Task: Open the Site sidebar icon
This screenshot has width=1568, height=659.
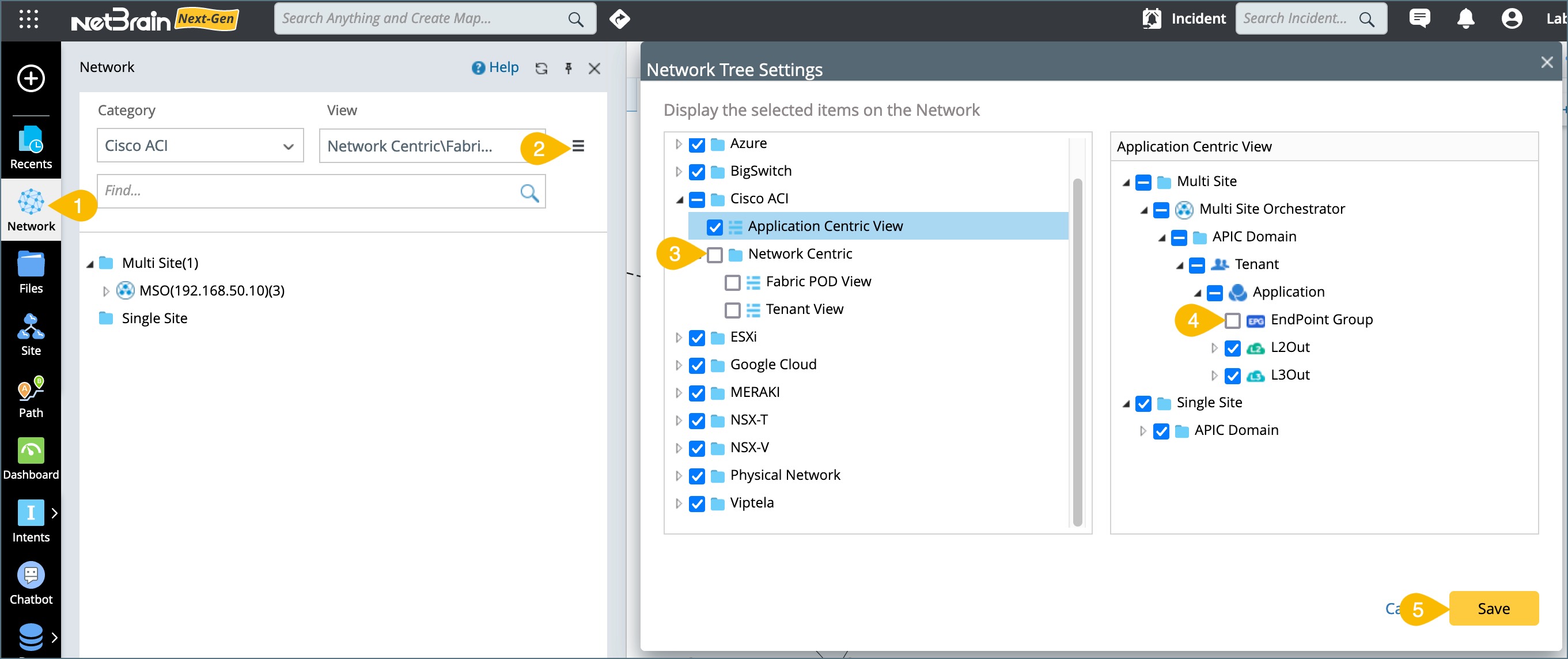Action: point(31,334)
